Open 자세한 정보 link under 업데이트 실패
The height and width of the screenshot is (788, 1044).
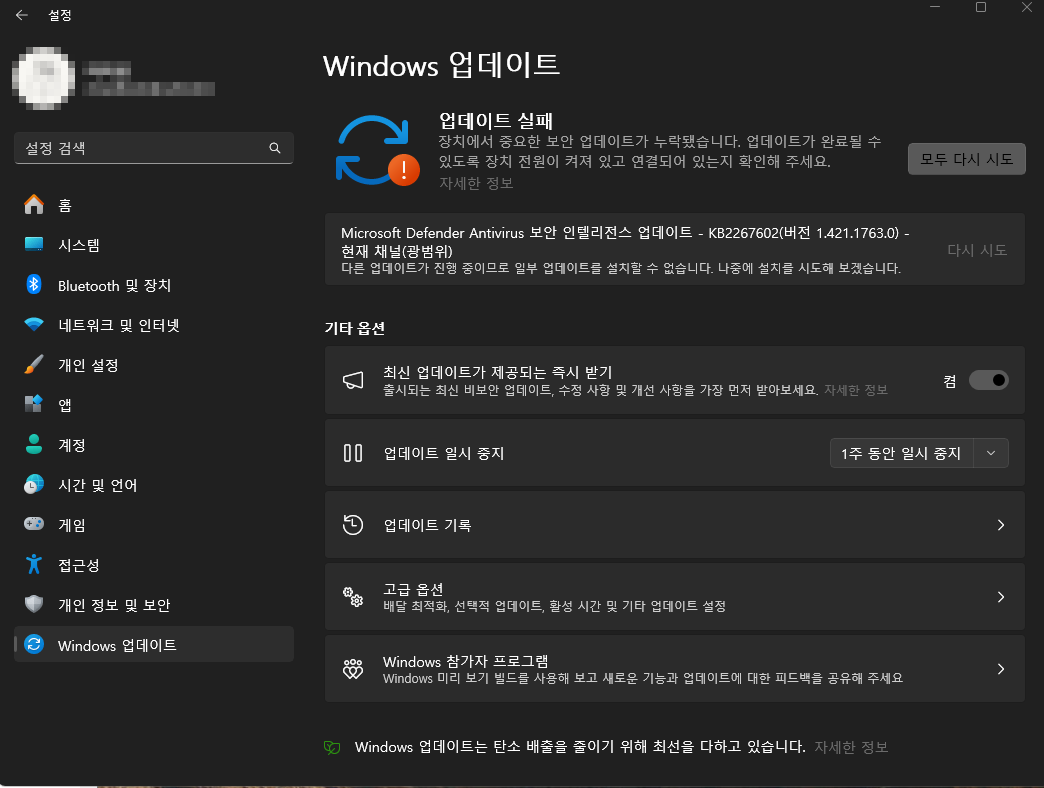[476, 183]
